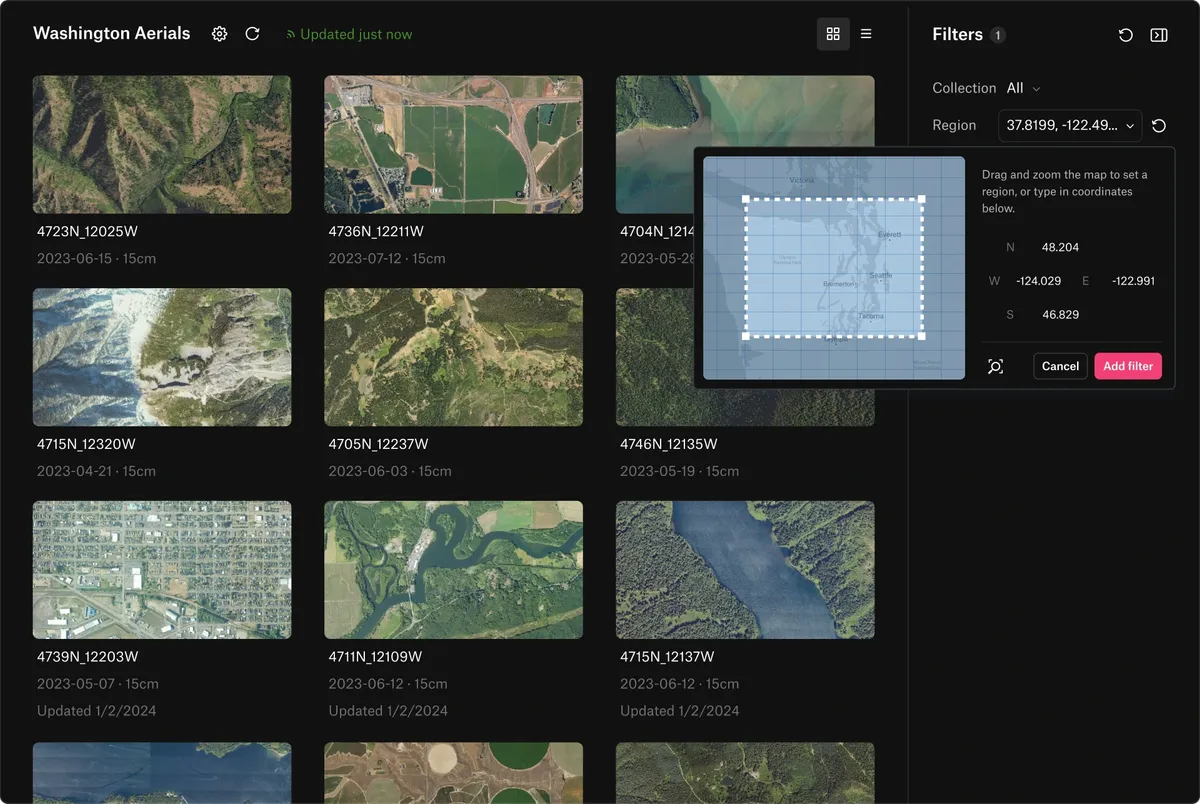
Task: Click the top-left handle of map selection
Action: [746, 199]
